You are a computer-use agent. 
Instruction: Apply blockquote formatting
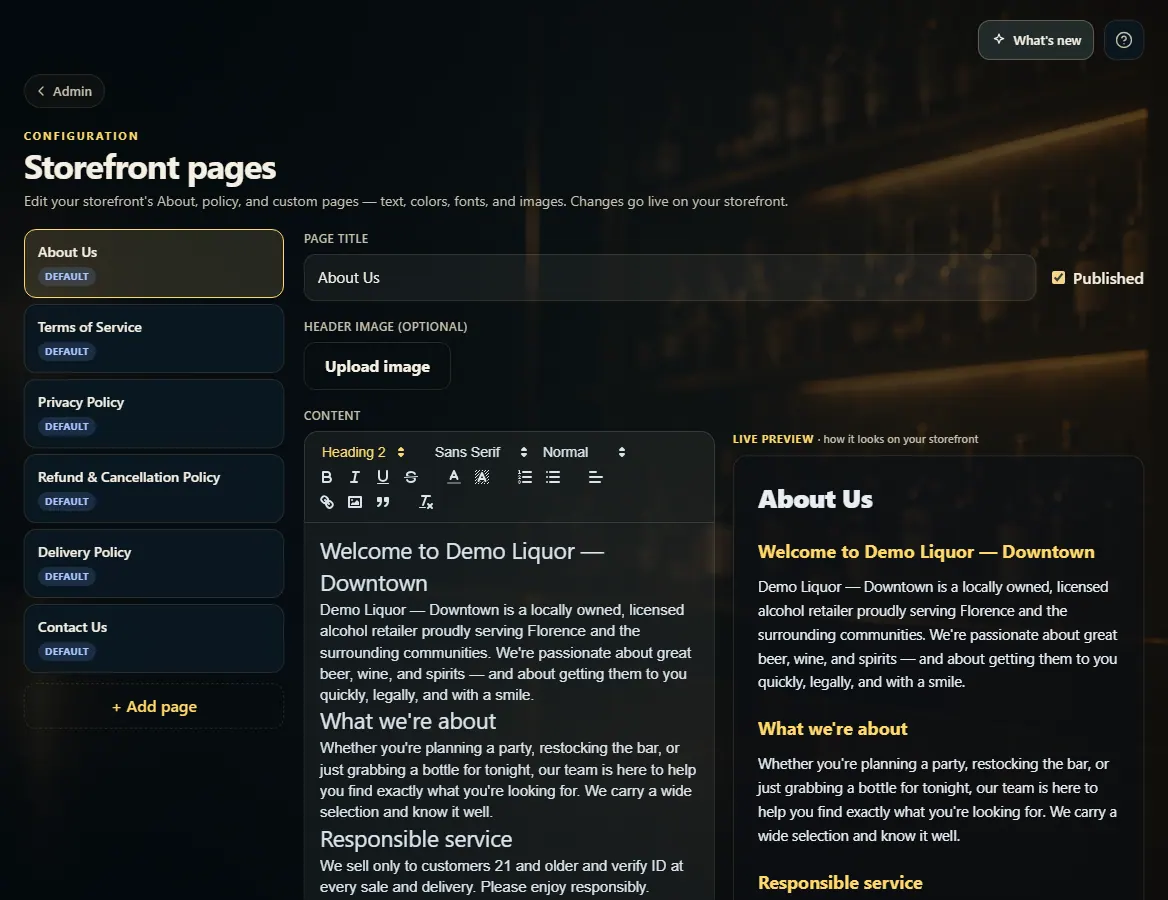click(x=383, y=502)
